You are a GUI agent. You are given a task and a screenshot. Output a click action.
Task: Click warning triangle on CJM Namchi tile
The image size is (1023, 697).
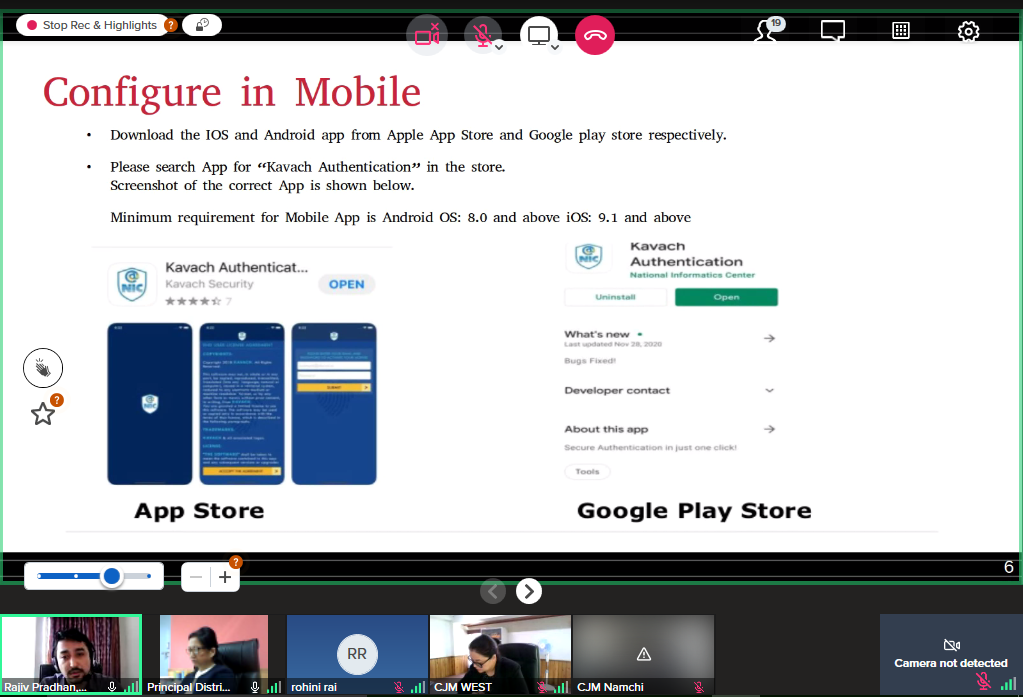(644, 654)
